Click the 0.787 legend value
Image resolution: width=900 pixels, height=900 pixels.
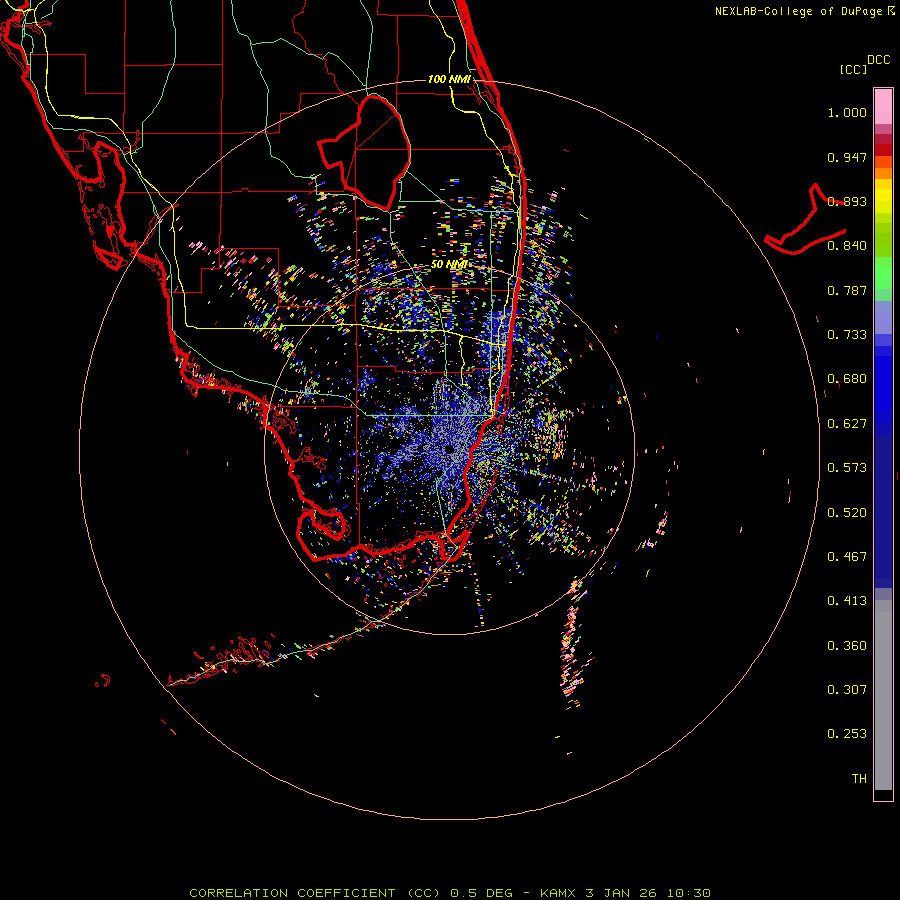click(x=847, y=290)
